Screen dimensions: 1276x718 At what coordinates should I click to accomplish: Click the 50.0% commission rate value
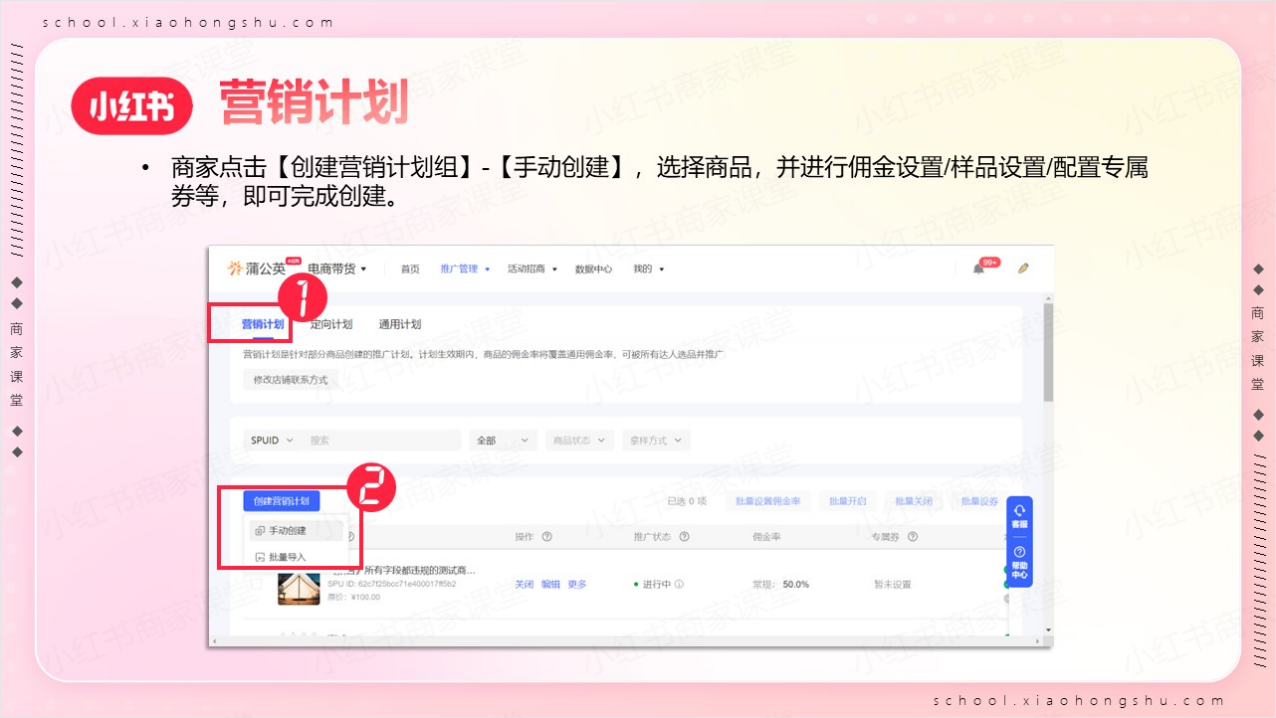[796, 584]
